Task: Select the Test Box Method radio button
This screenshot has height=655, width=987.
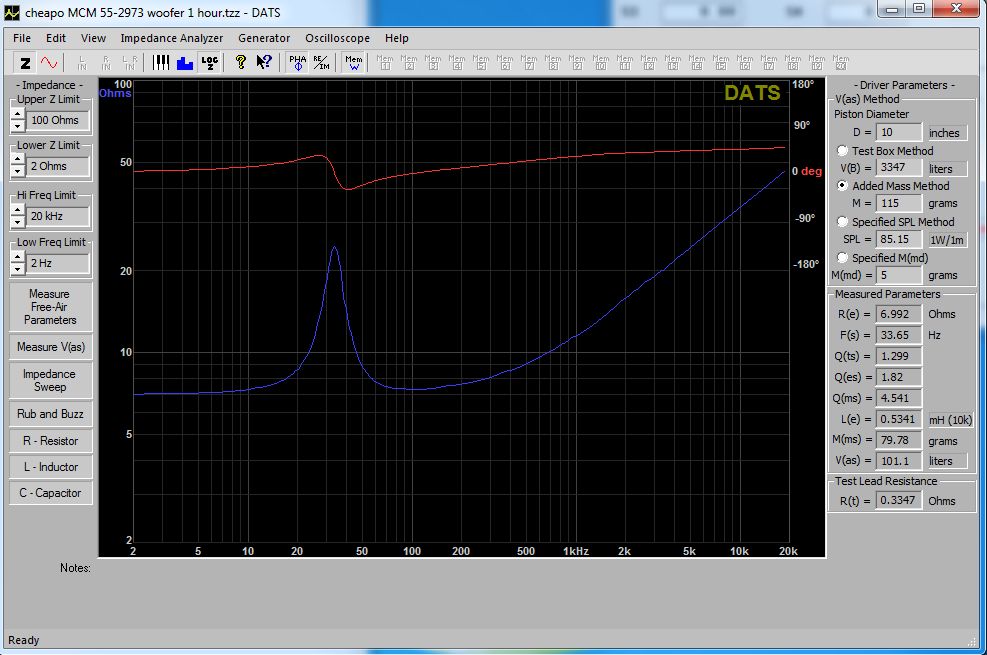Action: pos(842,151)
